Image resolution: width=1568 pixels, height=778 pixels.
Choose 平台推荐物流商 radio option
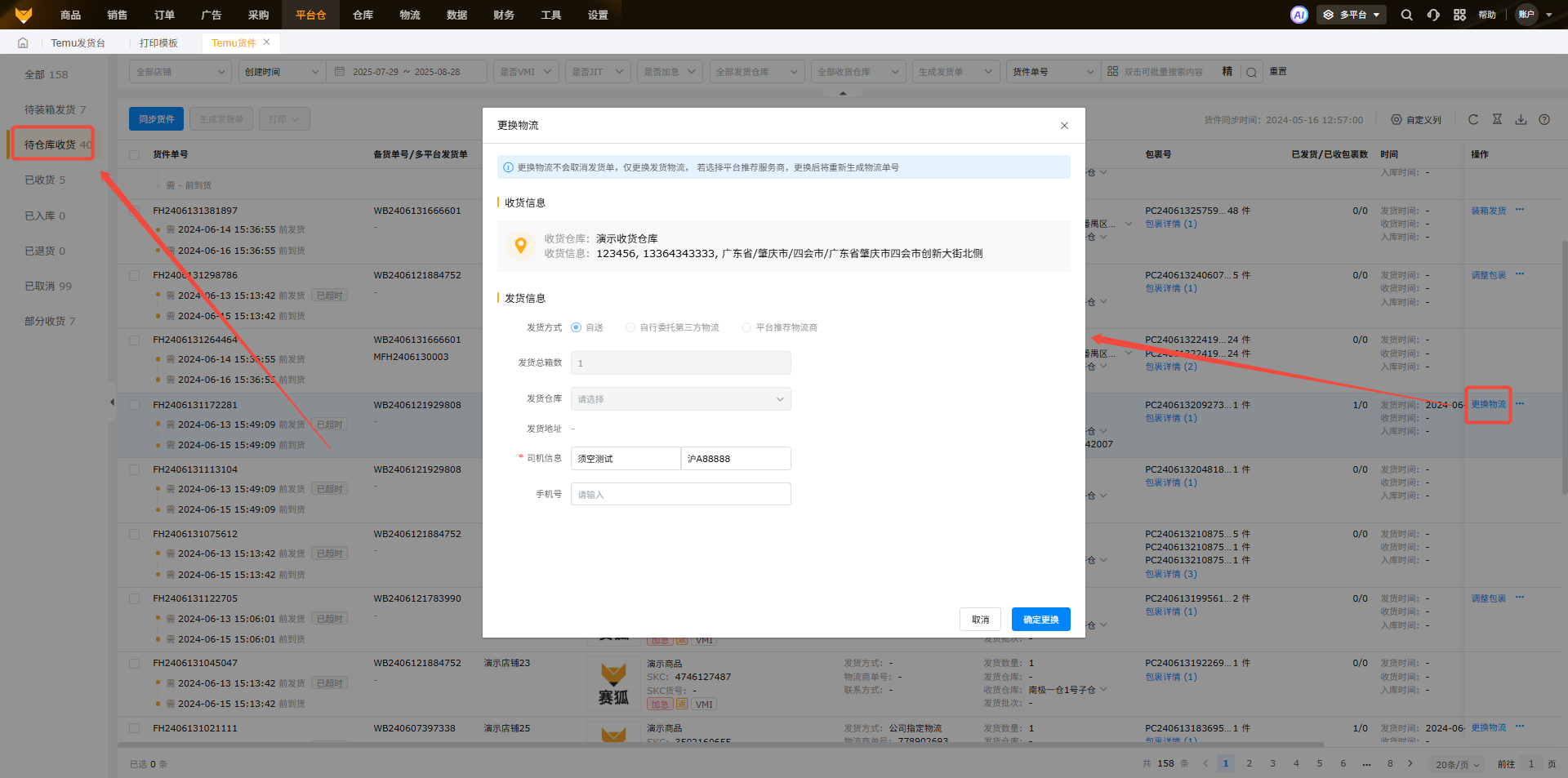tap(746, 327)
